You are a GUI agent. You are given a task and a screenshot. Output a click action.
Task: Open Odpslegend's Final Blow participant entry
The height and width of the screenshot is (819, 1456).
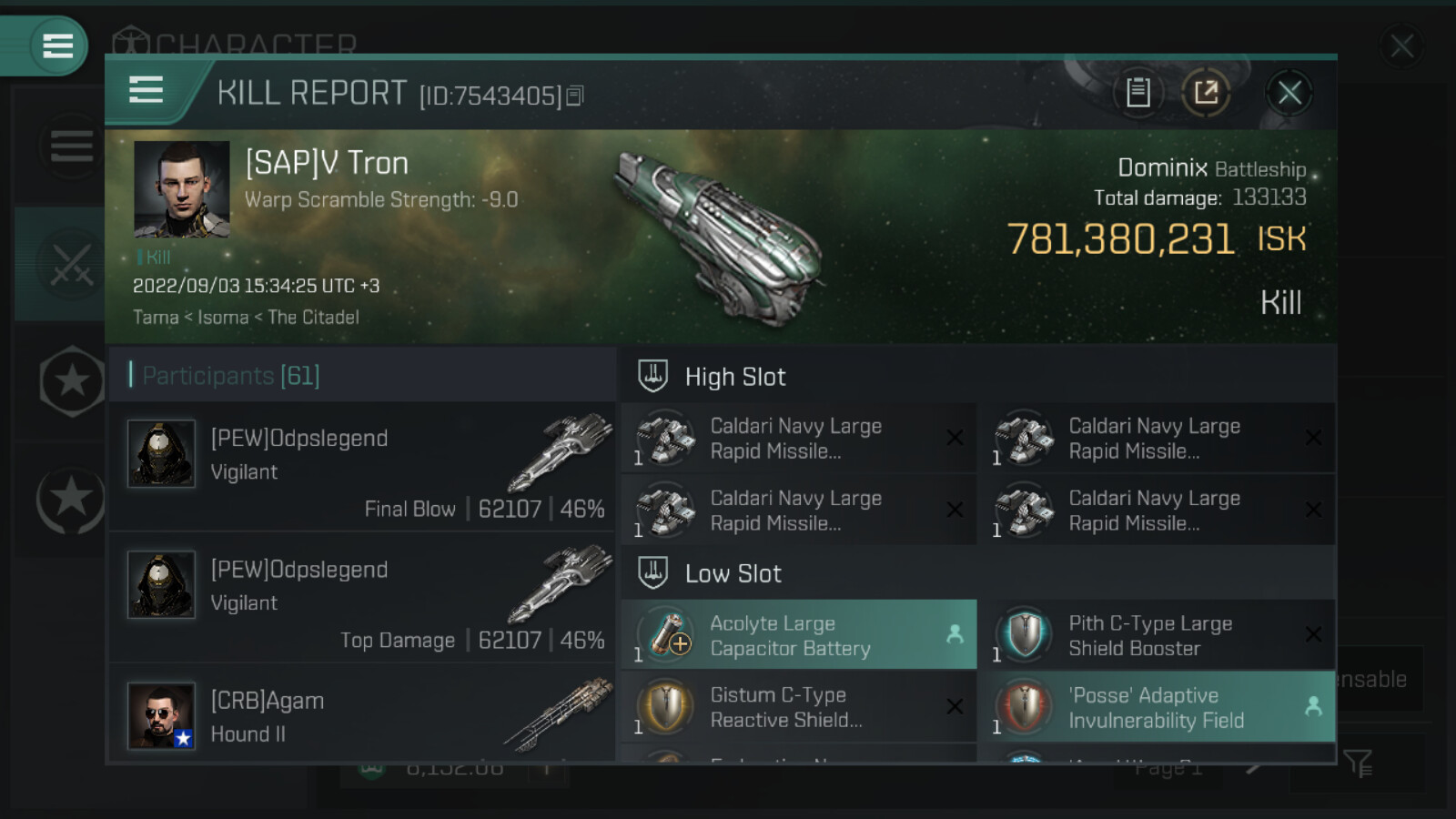coord(362,468)
